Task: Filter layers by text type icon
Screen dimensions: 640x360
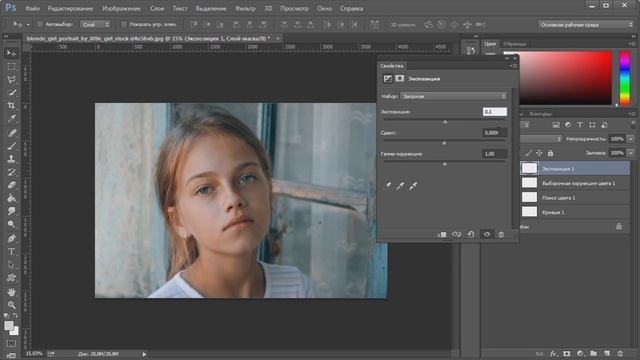Action: click(x=580, y=125)
